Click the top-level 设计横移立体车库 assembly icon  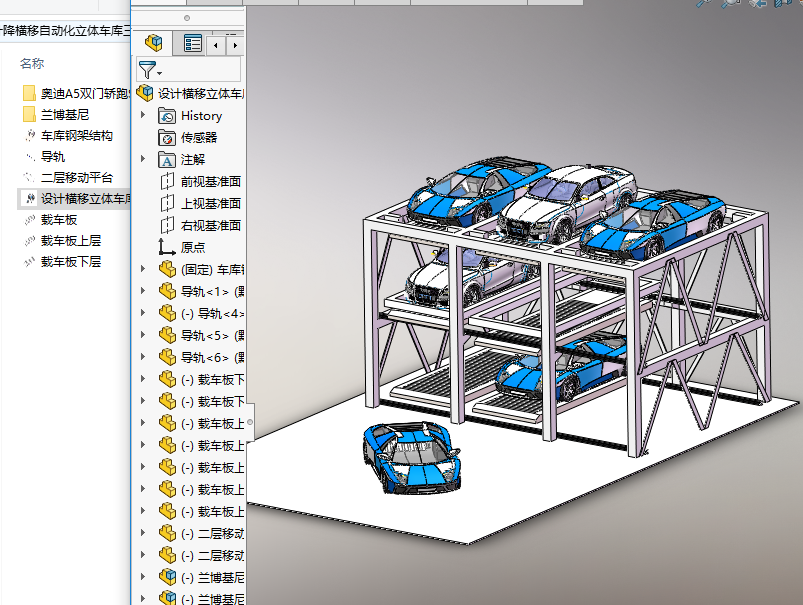tap(146, 93)
